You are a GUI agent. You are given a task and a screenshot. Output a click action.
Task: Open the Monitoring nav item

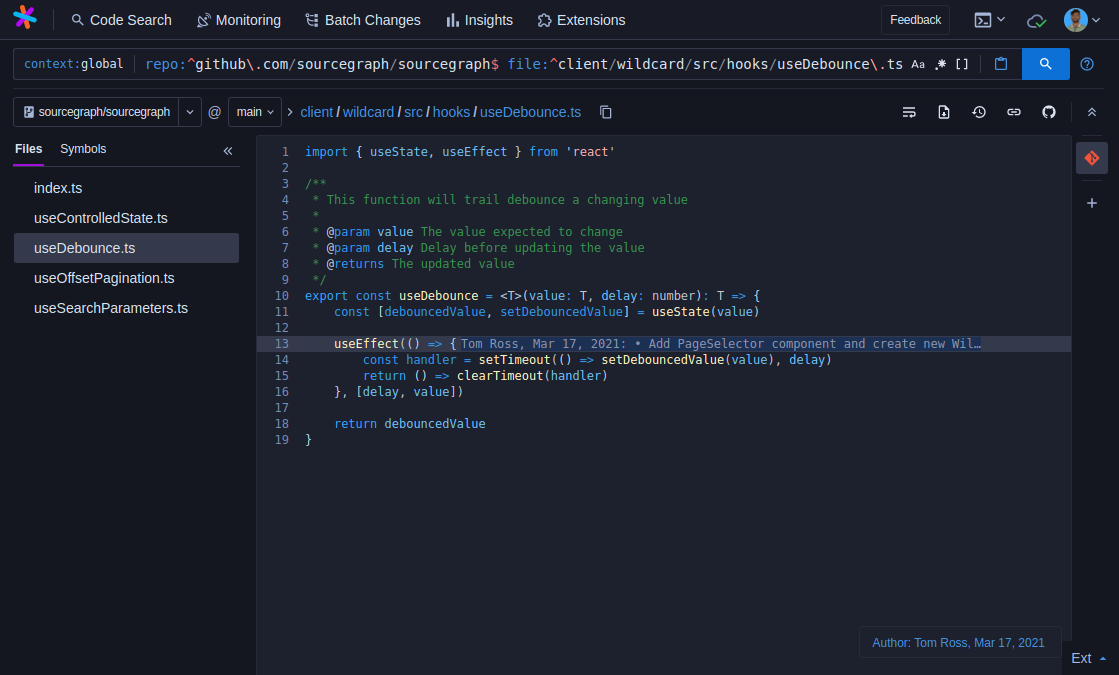point(238,20)
